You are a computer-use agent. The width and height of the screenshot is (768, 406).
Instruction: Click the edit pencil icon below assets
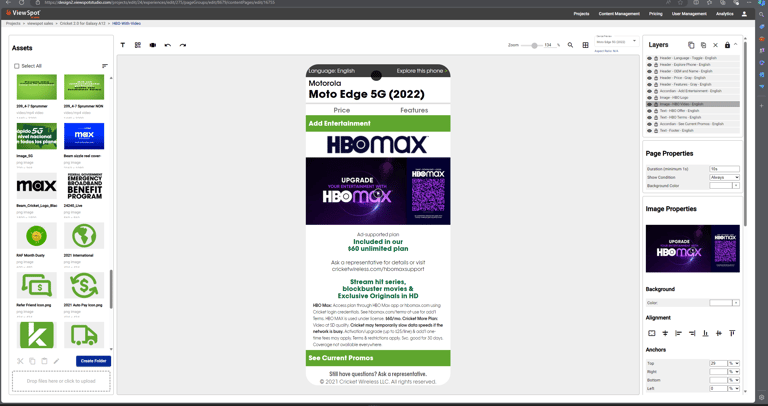pyautogui.click(x=56, y=361)
